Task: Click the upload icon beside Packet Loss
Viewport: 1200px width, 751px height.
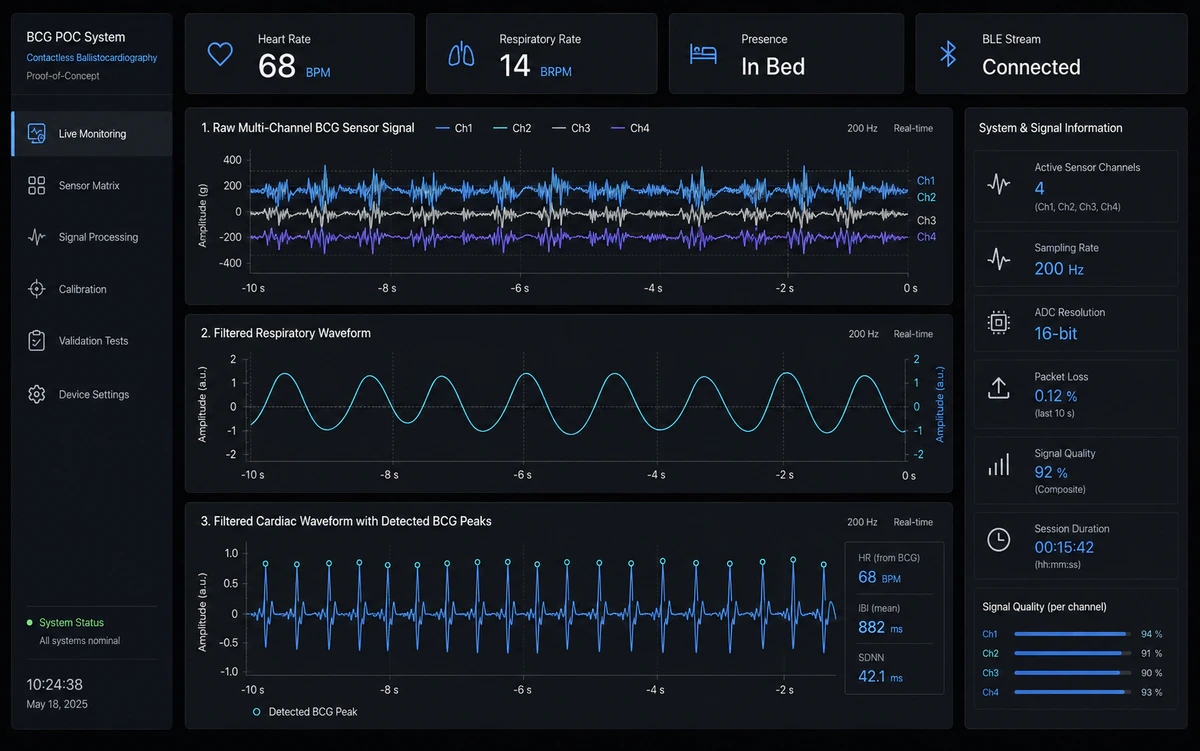Action: [998, 388]
